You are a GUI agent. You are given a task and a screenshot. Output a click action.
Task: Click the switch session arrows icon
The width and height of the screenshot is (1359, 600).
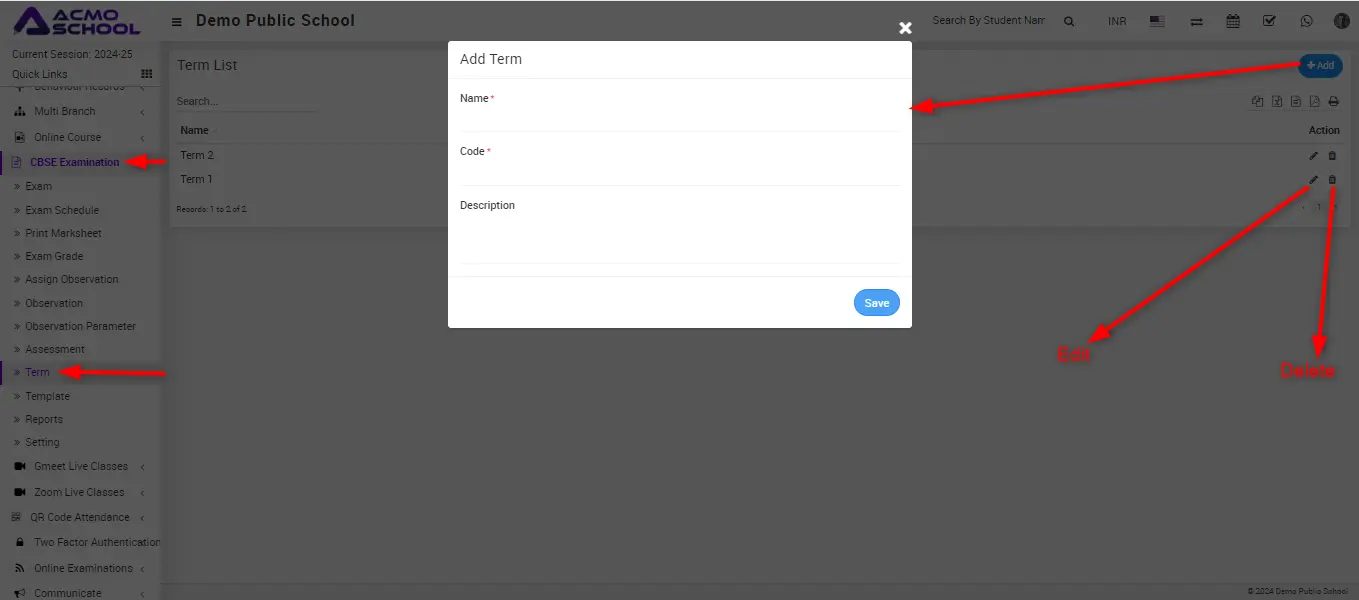(1196, 21)
